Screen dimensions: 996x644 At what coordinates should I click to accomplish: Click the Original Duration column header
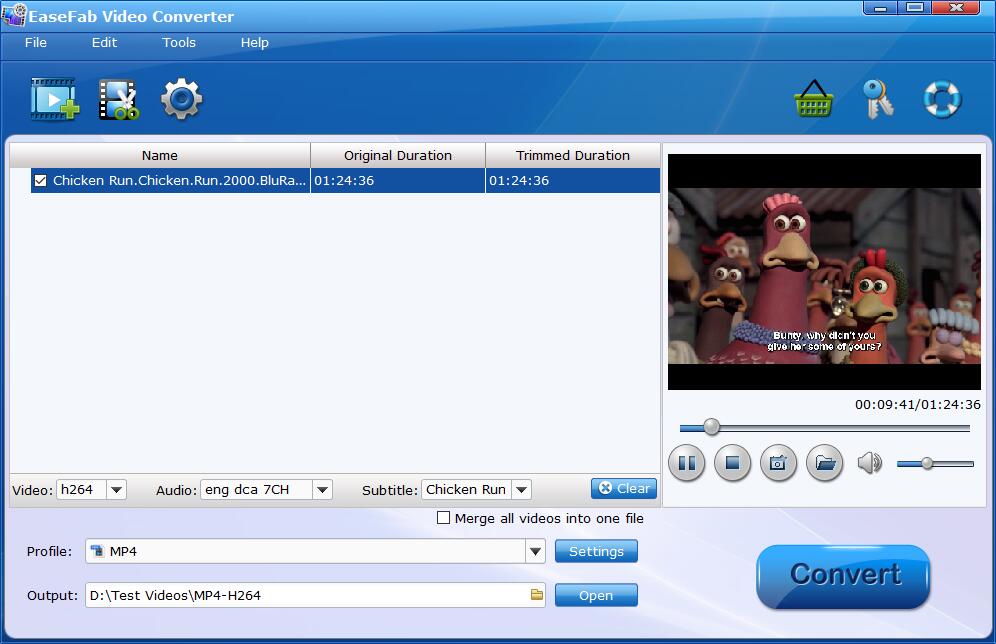coord(398,156)
